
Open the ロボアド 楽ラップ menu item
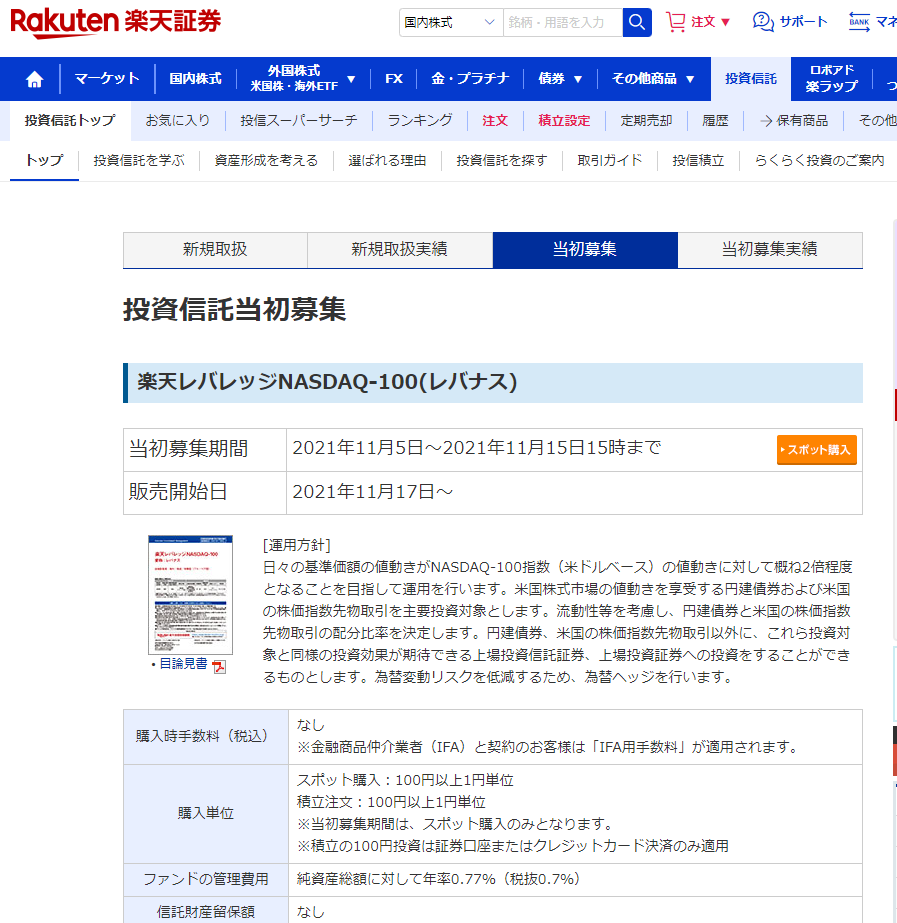point(831,78)
